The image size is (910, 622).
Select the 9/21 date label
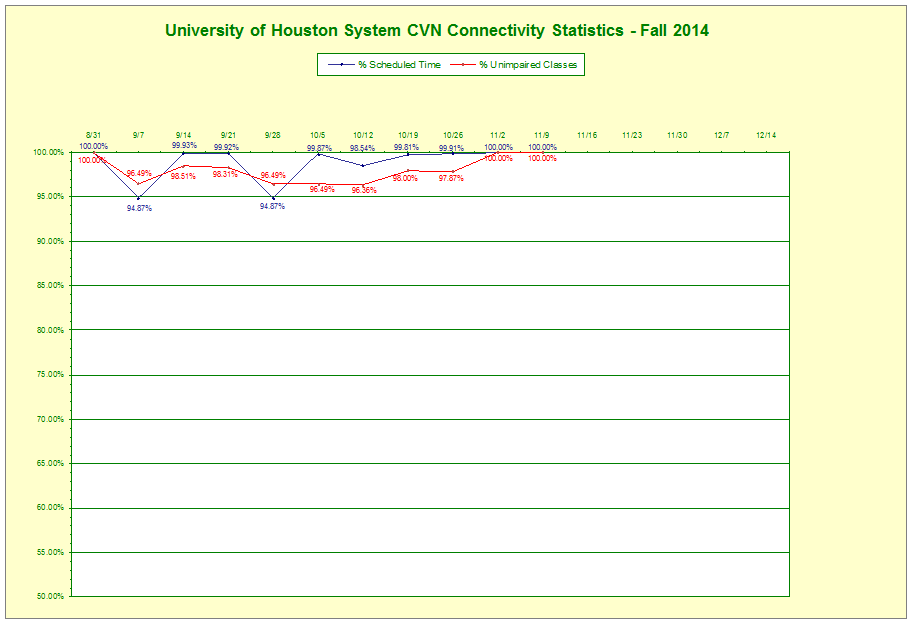228,135
